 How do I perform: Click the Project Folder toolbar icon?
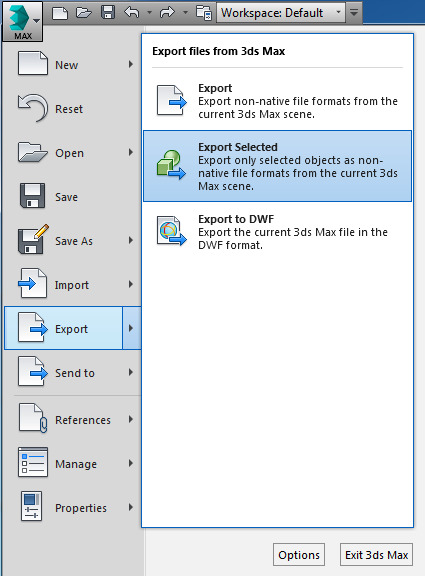click(204, 12)
